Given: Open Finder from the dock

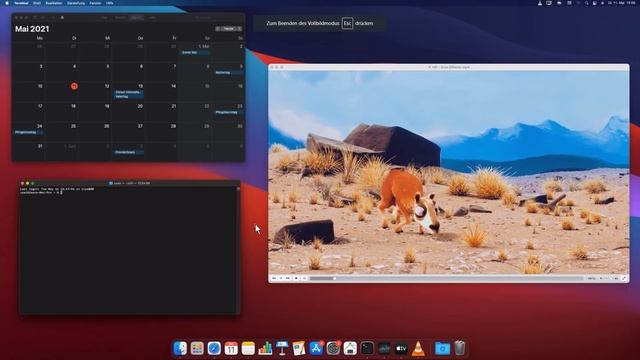Looking at the screenshot, I should tap(180, 348).
